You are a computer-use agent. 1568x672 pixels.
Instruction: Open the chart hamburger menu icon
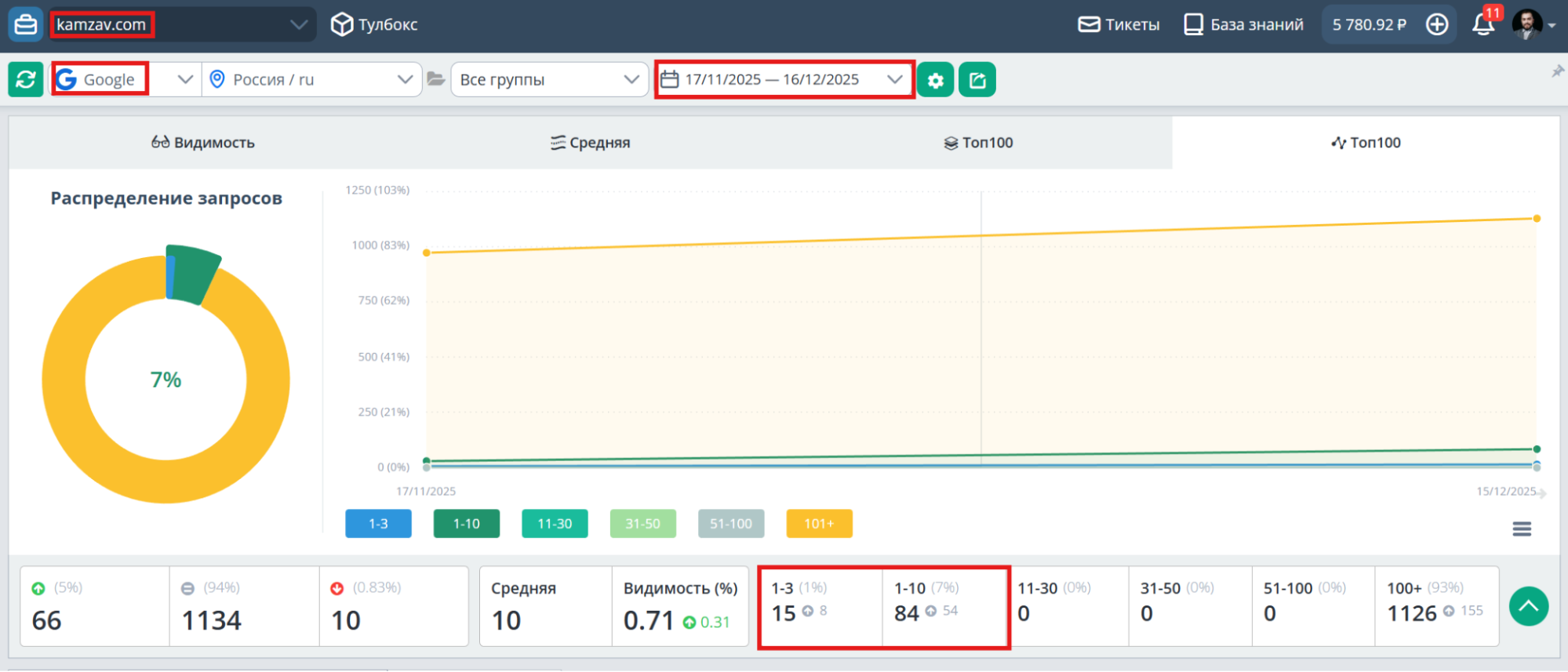[x=1522, y=529]
